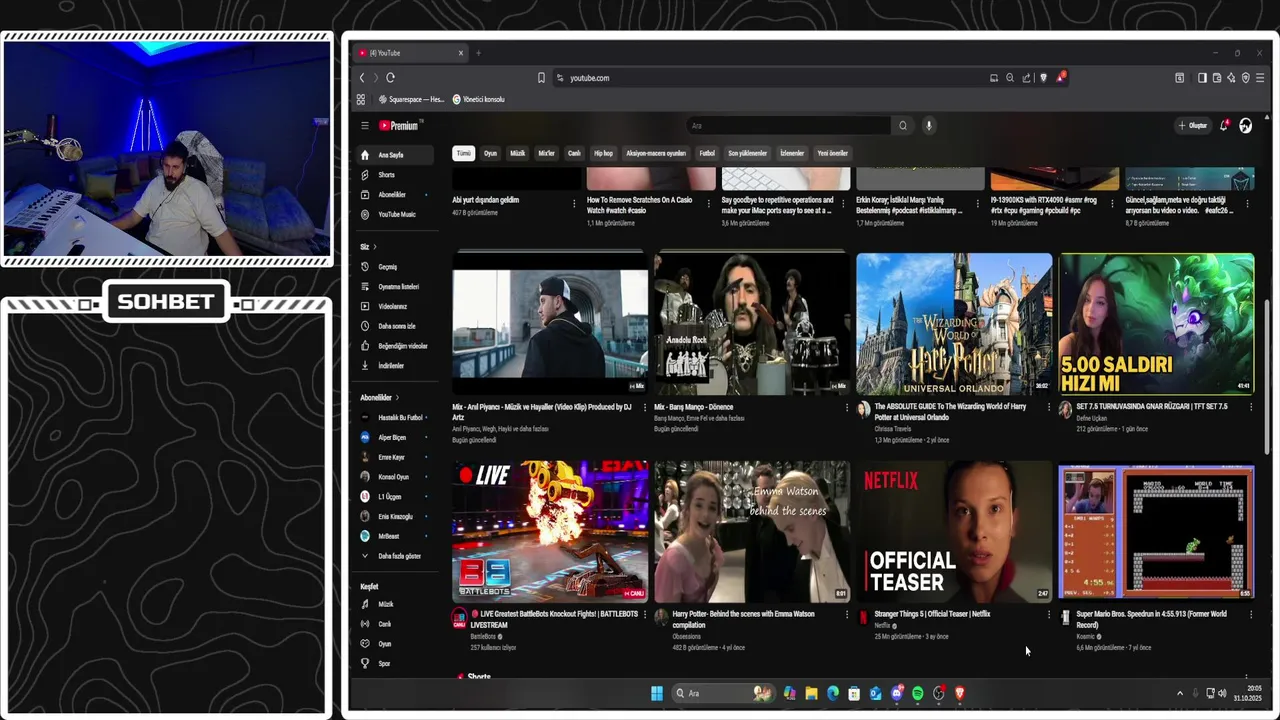Reload the page with the browser refresh icon
This screenshot has height=720, width=1280.
pyautogui.click(x=390, y=78)
